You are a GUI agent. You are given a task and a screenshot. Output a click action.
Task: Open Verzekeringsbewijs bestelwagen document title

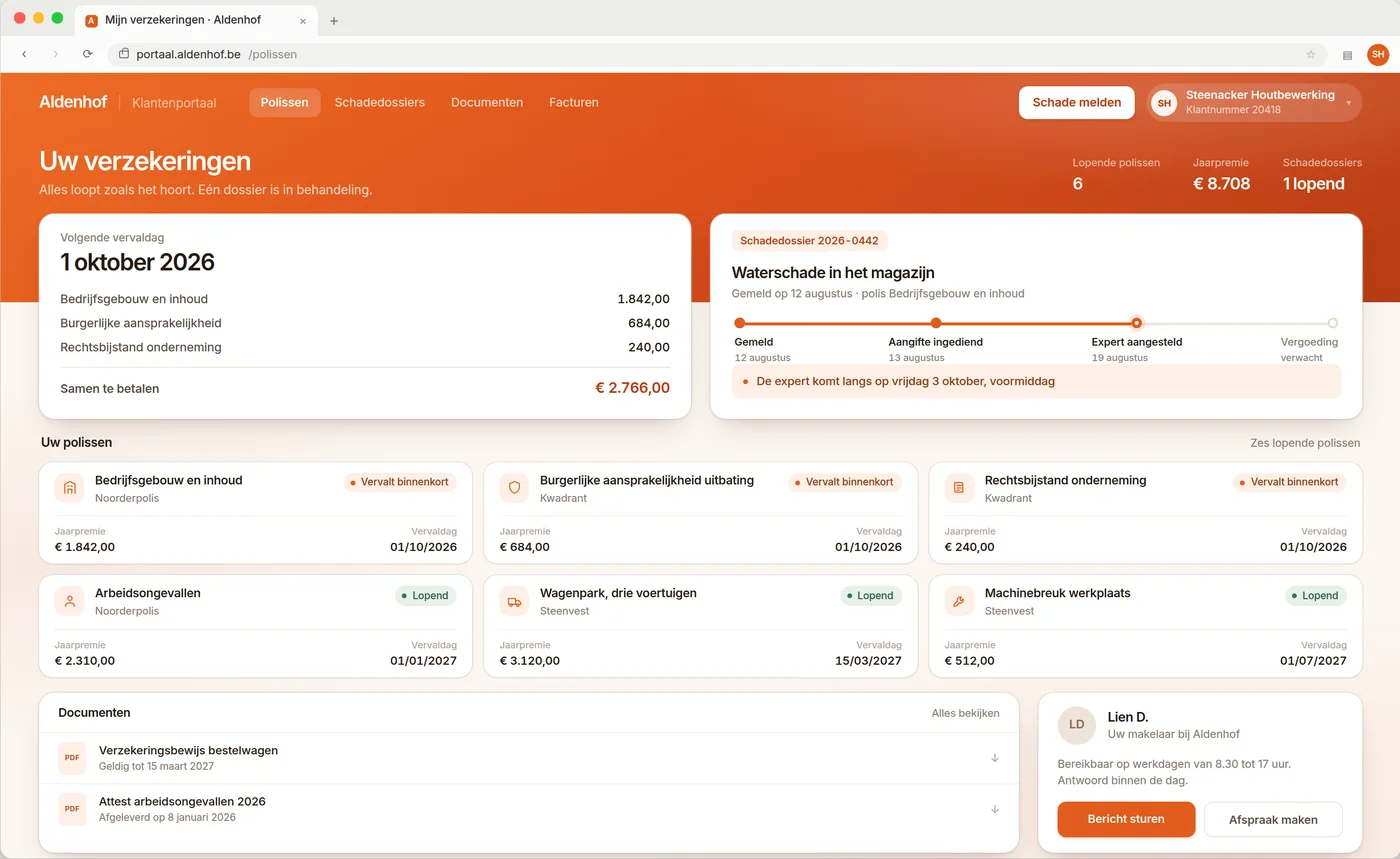coord(188,750)
